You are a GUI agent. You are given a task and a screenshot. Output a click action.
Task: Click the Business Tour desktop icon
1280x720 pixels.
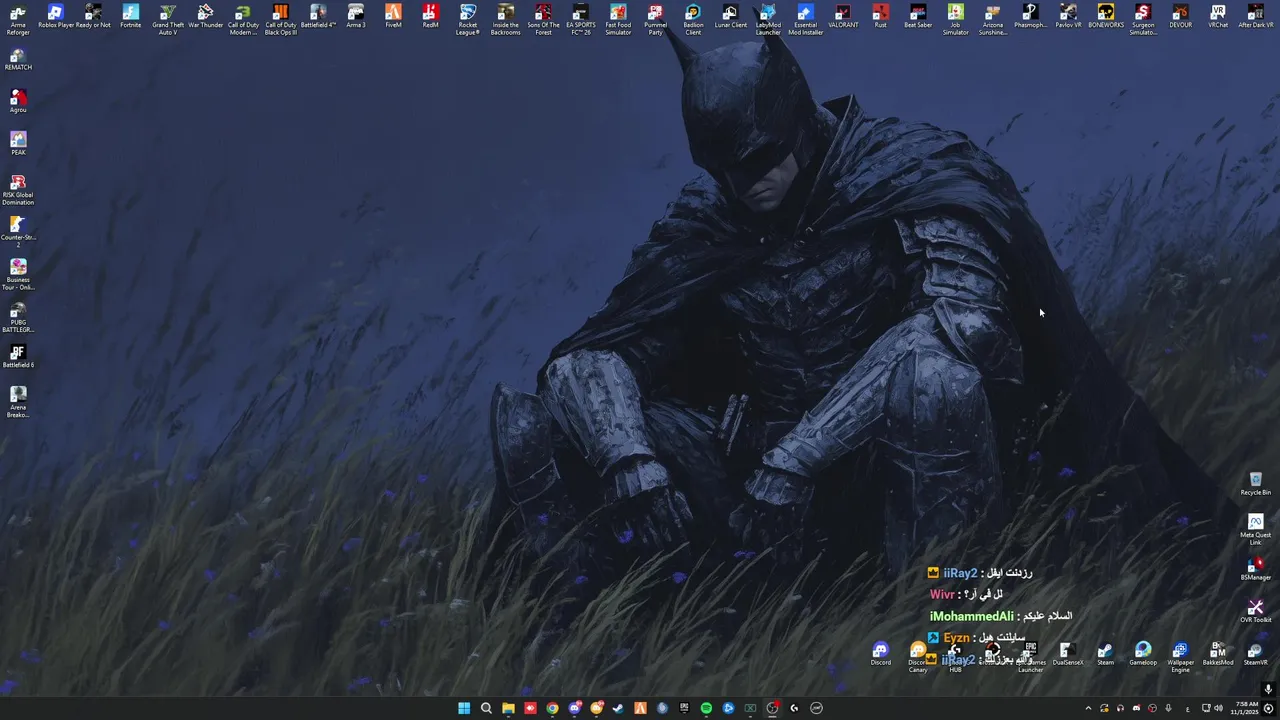18,274
